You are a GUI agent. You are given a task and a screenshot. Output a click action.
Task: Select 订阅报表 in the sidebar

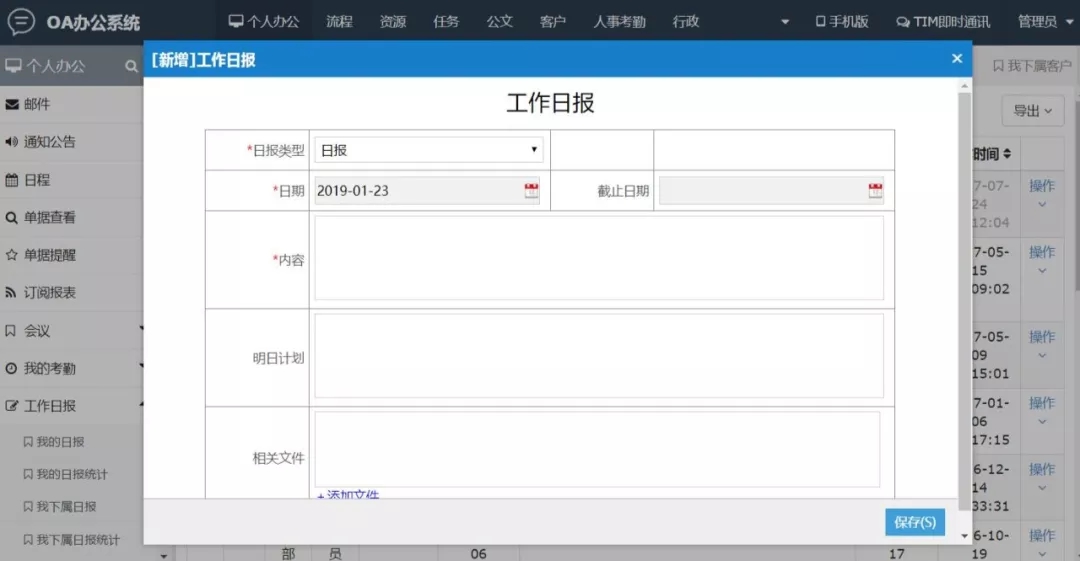tap(49, 293)
